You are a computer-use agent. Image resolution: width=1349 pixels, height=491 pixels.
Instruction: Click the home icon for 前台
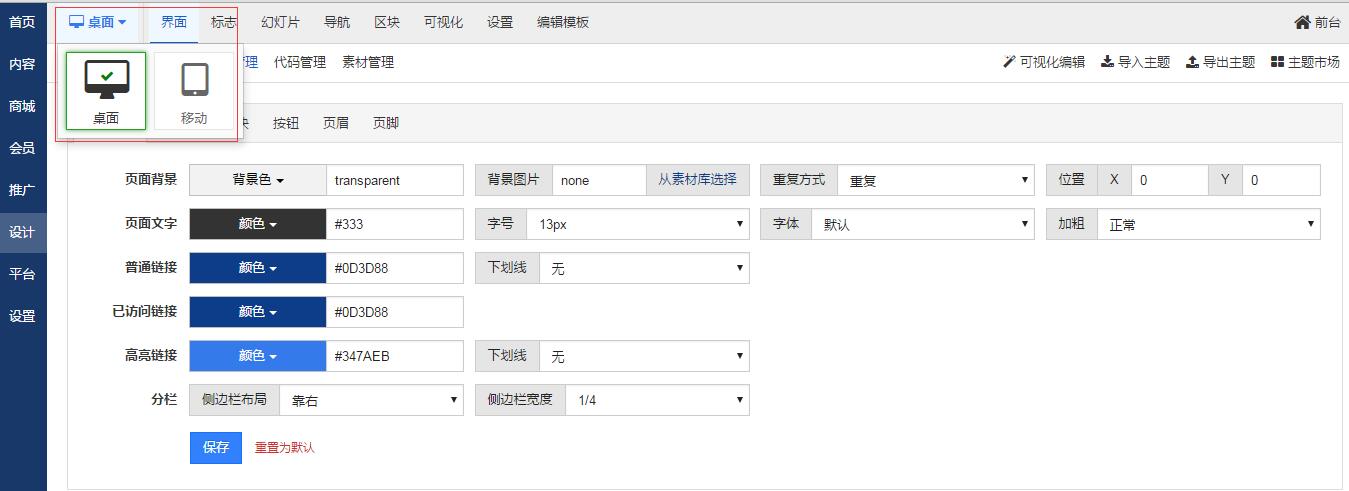coord(1302,22)
